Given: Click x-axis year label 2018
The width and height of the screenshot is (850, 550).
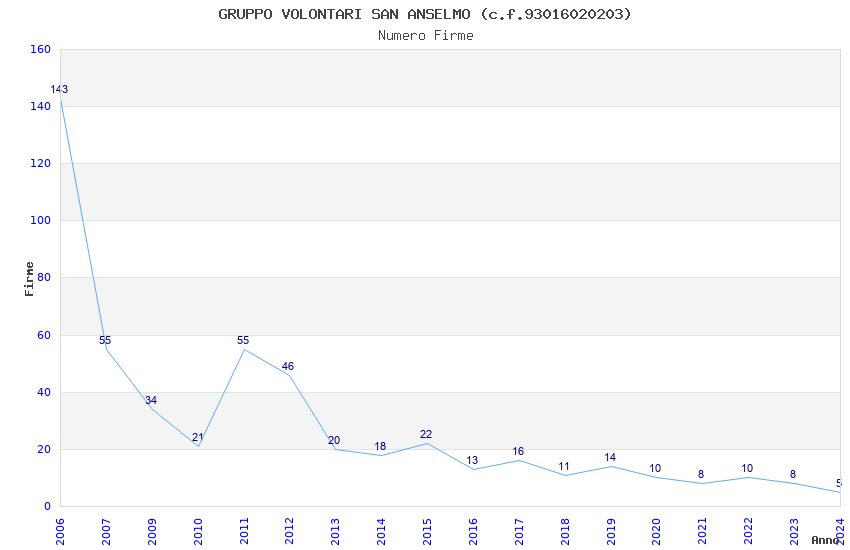Looking at the screenshot, I should [x=565, y=532].
